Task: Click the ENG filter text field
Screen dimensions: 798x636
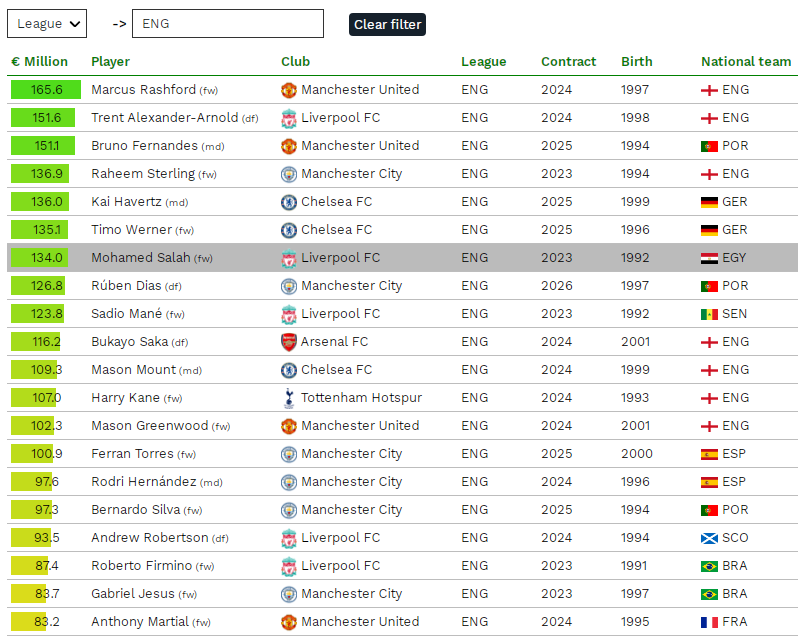Action: [228, 24]
